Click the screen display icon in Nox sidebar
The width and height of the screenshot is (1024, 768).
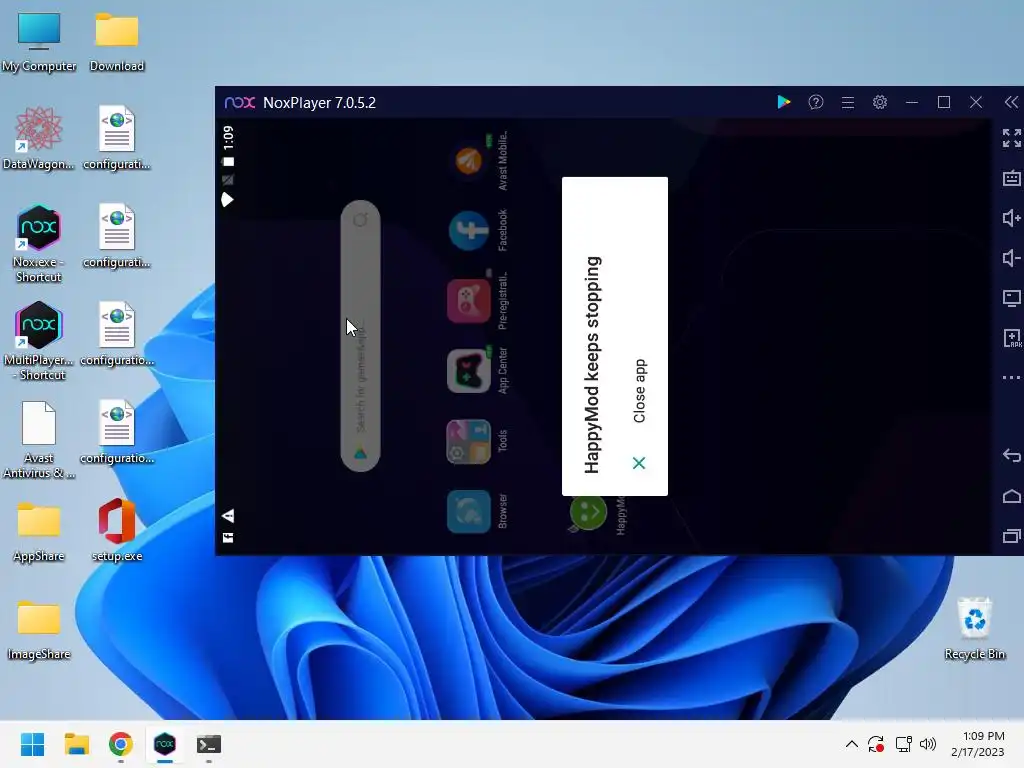[x=1012, y=298]
